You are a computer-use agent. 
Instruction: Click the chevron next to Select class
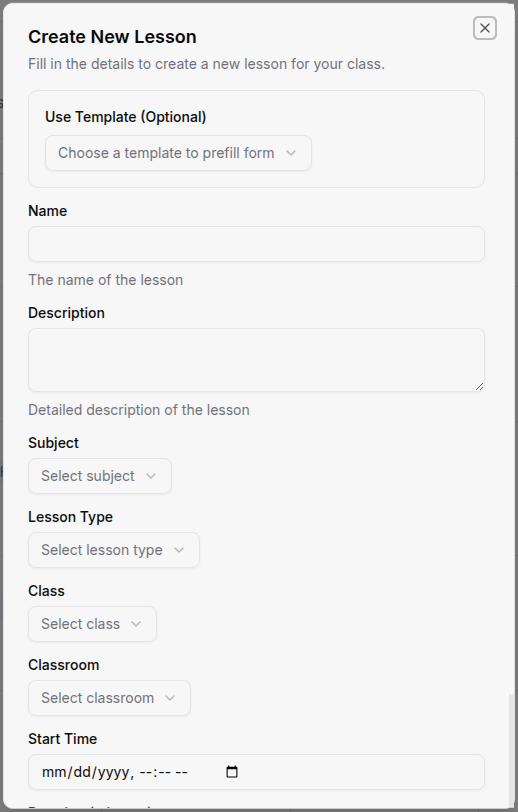click(136, 624)
